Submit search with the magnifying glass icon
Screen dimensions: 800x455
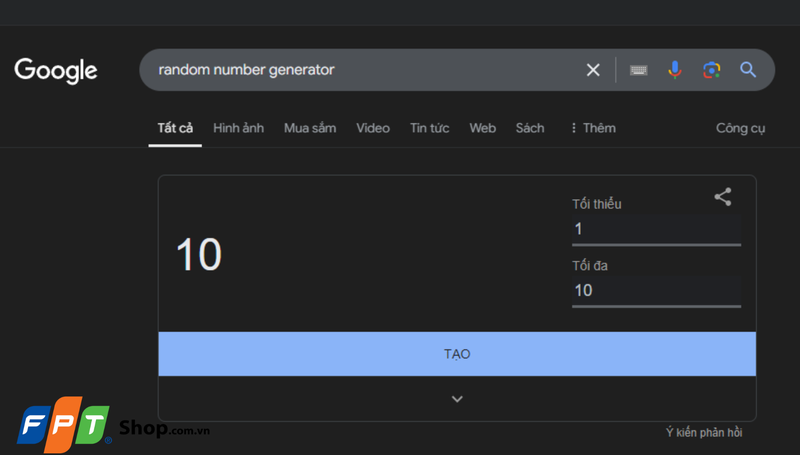pyautogui.click(x=748, y=69)
